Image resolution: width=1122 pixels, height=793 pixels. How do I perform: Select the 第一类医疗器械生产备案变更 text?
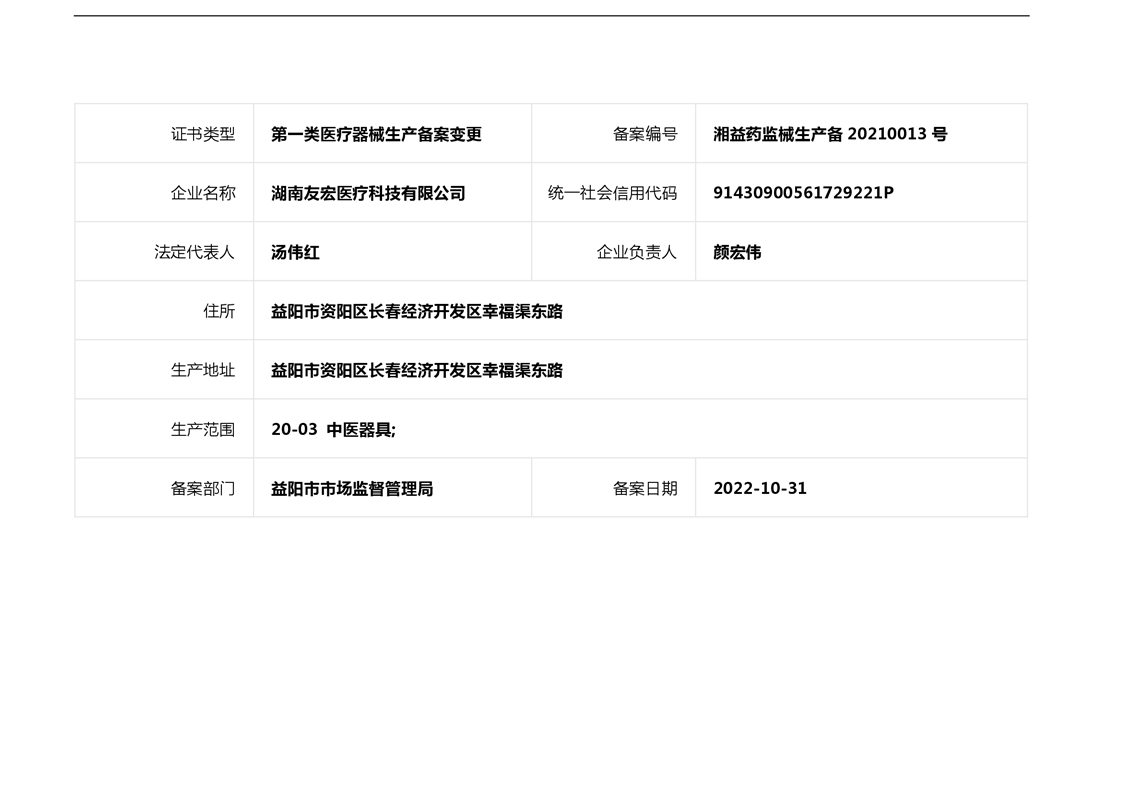(376, 134)
